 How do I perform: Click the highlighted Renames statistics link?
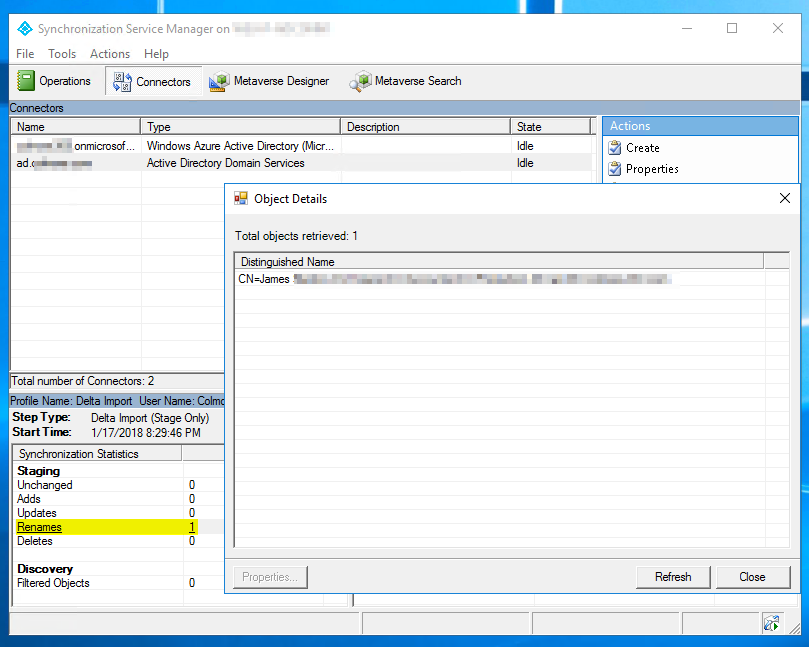(39, 527)
